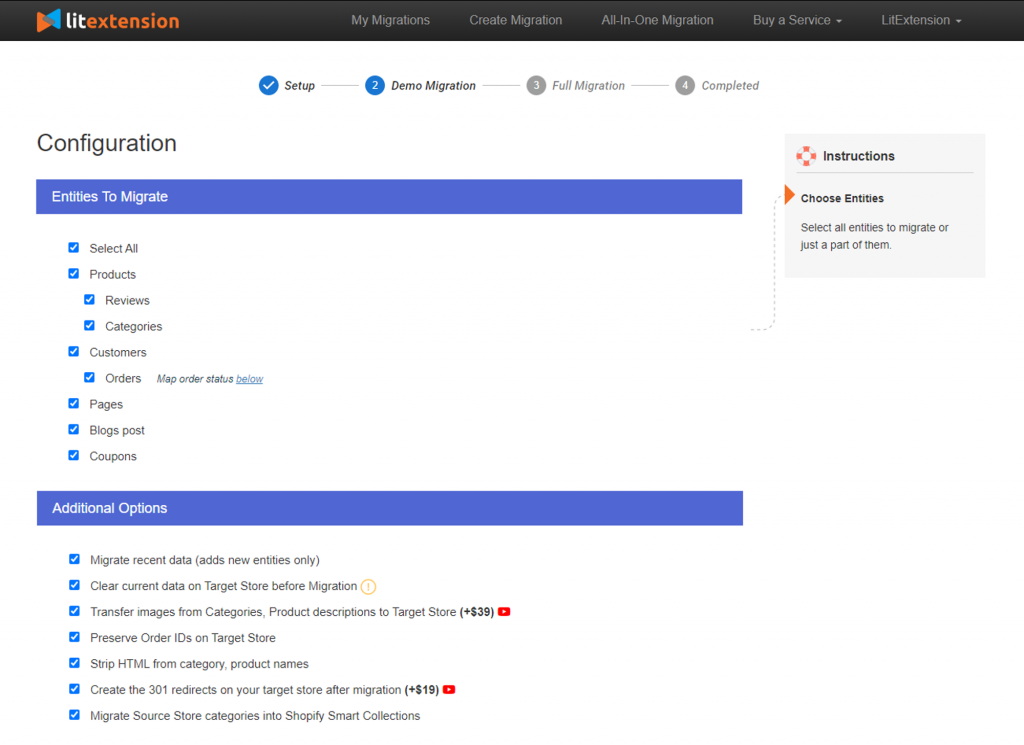Click the warning icon next to Clear current data
The height and width of the screenshot is (745, 1024).
368,585
